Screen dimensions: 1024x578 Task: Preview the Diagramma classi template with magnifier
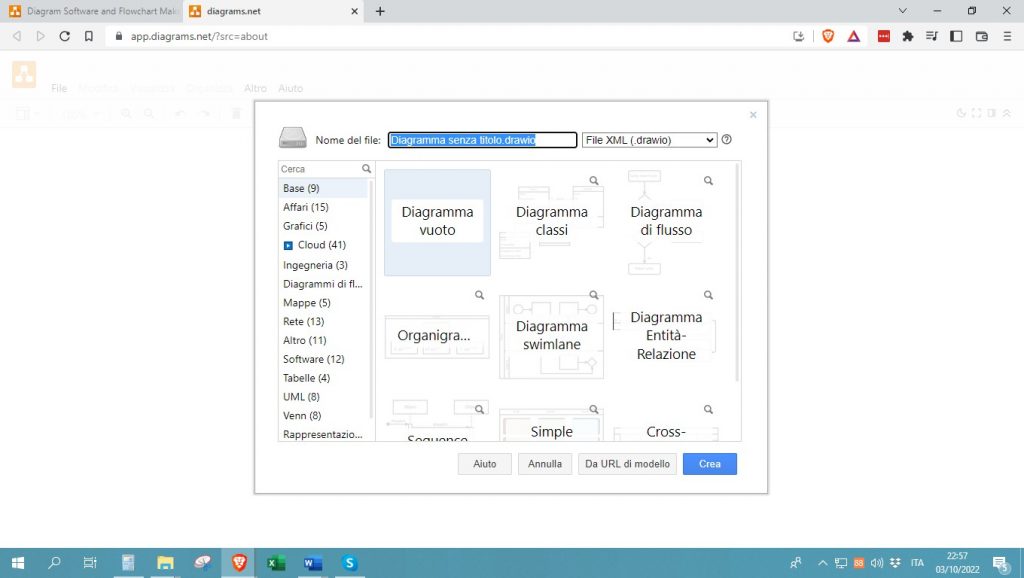click(x=594, y=181)
